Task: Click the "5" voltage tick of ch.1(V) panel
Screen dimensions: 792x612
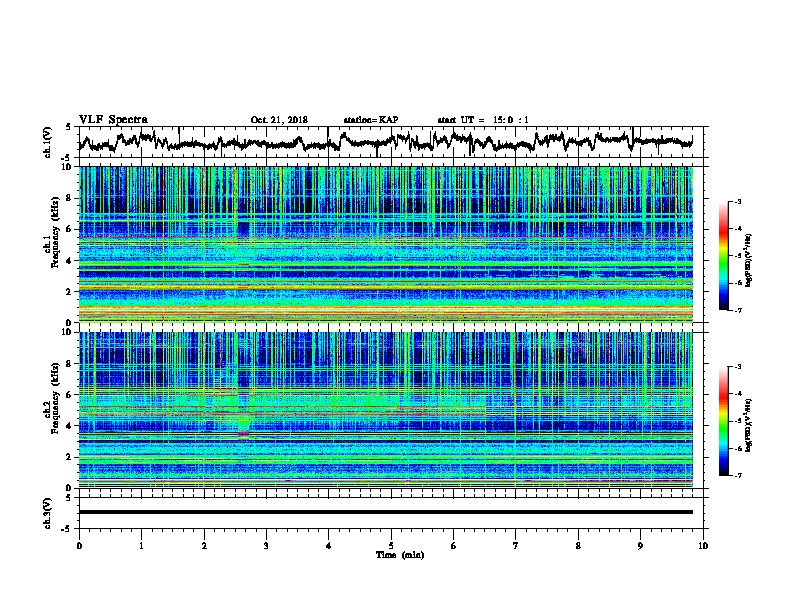Action: click(x=69, y=127)
